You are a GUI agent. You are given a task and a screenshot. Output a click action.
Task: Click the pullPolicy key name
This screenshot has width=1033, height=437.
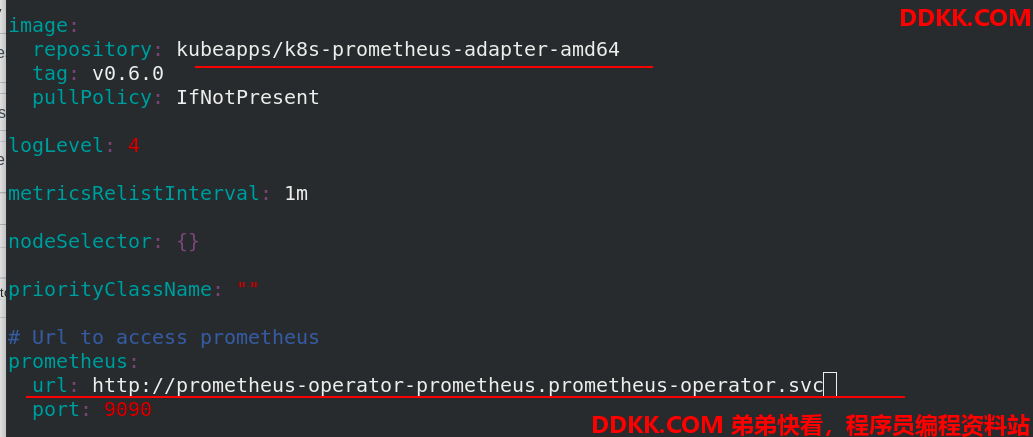click(x=92, y=98)
